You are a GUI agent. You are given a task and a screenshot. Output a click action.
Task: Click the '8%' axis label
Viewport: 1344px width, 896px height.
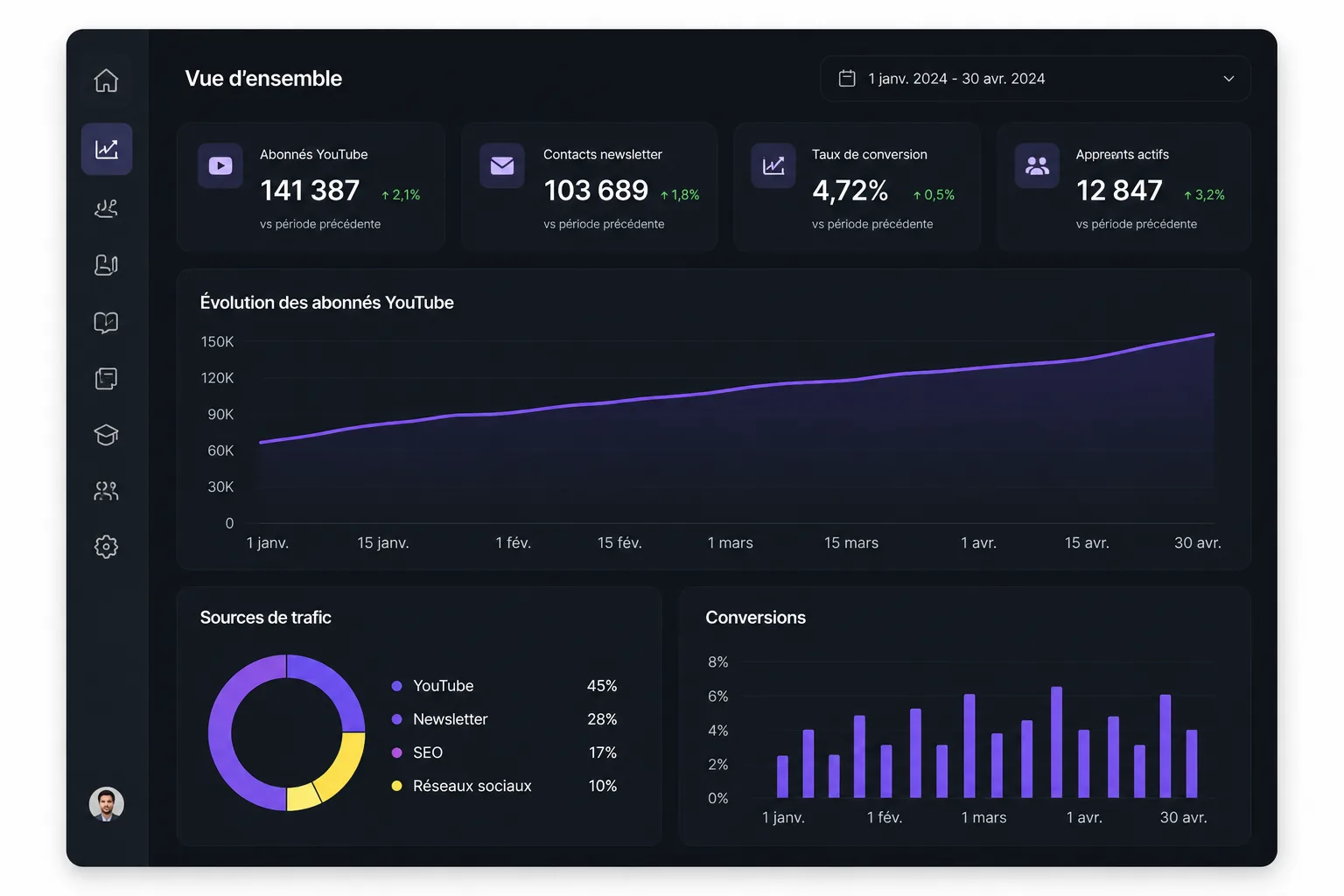click(x=717, y=662)
